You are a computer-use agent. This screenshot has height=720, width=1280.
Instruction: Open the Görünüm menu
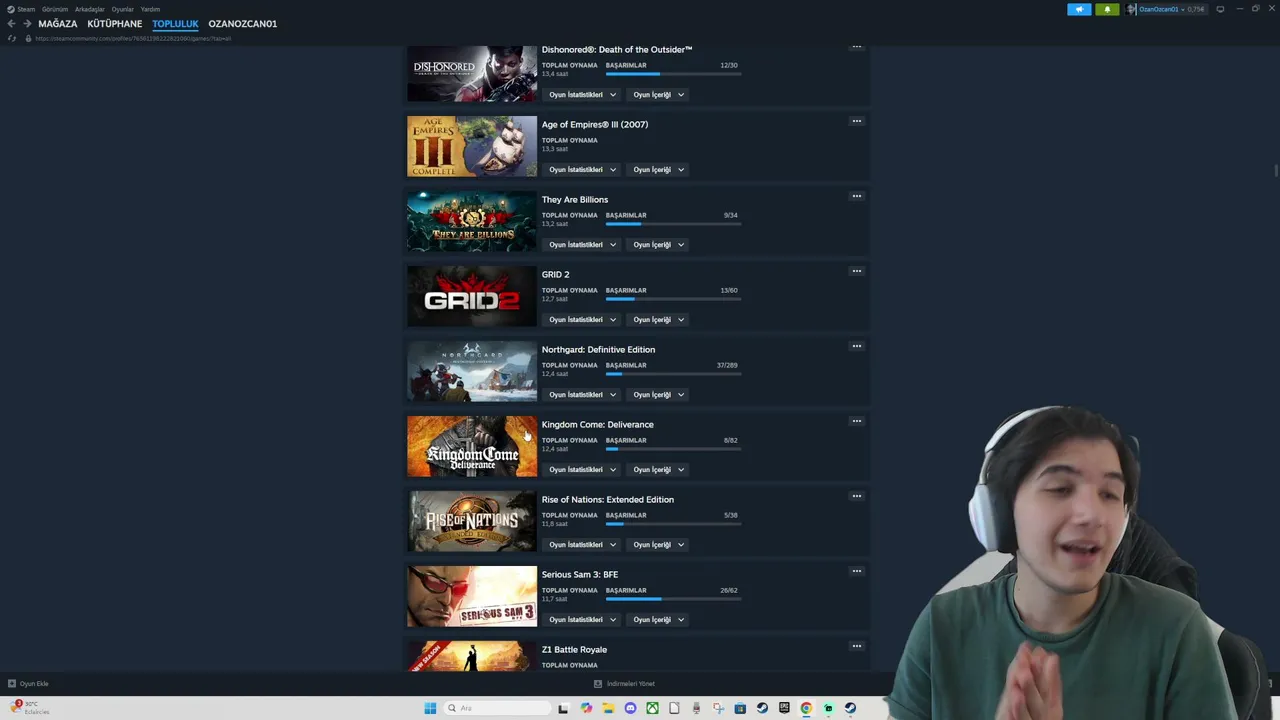click(x=55, y=9)
